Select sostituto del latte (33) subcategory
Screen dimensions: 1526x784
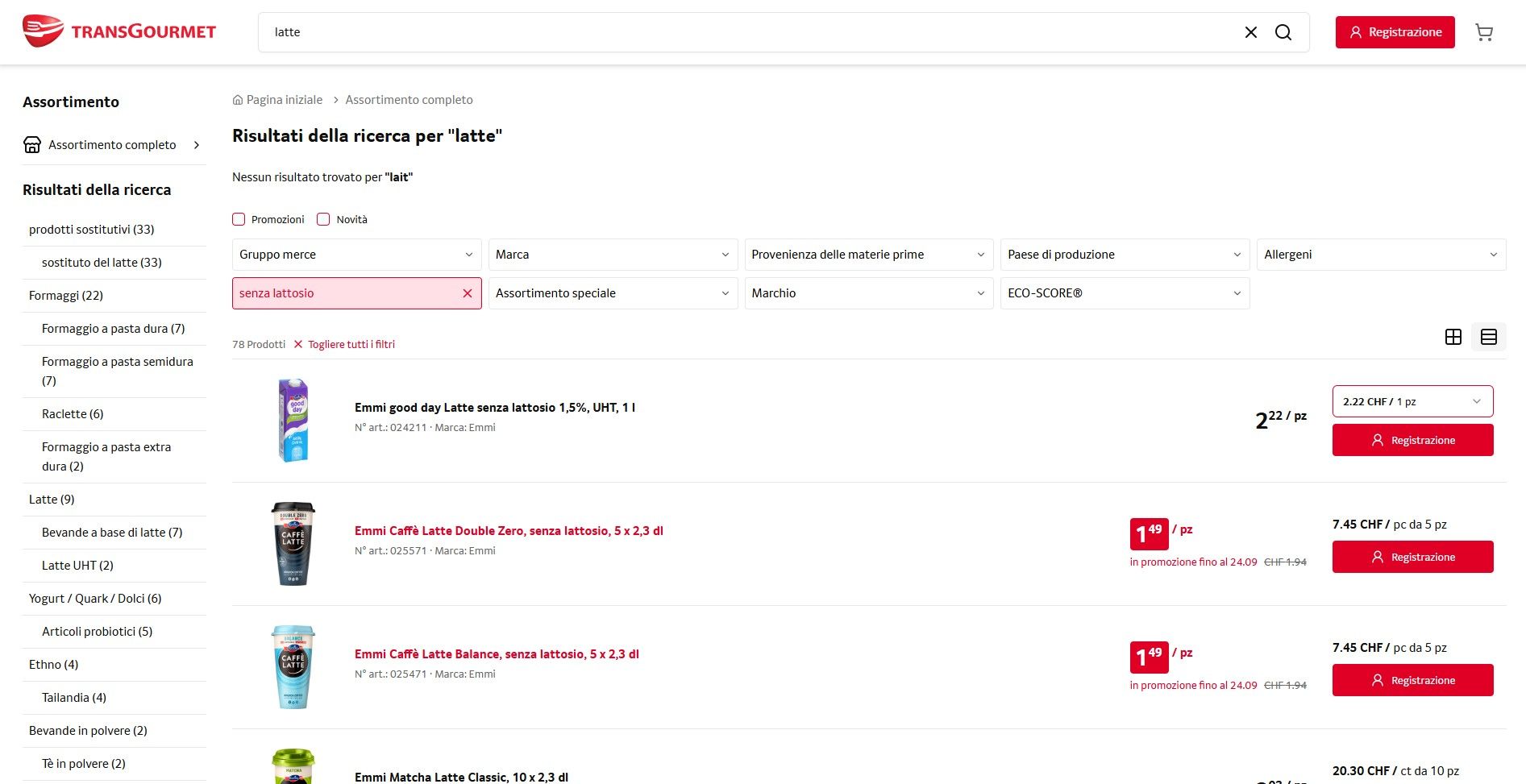[102, 263]
